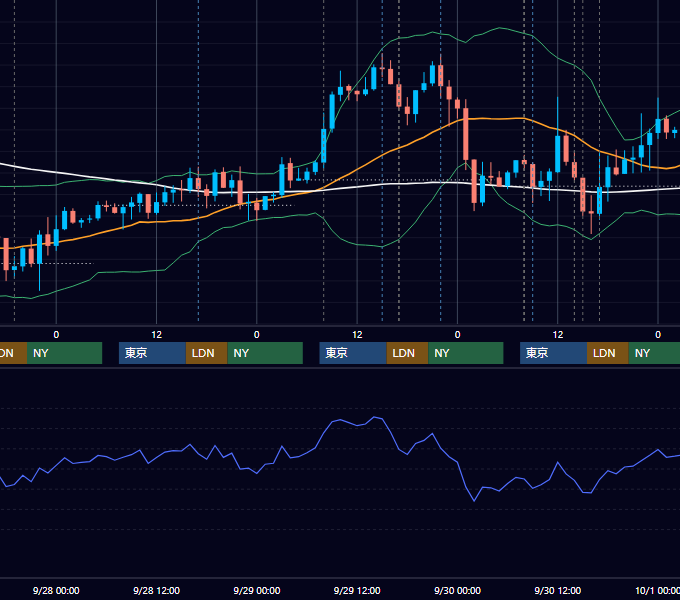Select the 9/30 00:00 date label
This screenshot has width=680, height=600.
pos(458,590)
